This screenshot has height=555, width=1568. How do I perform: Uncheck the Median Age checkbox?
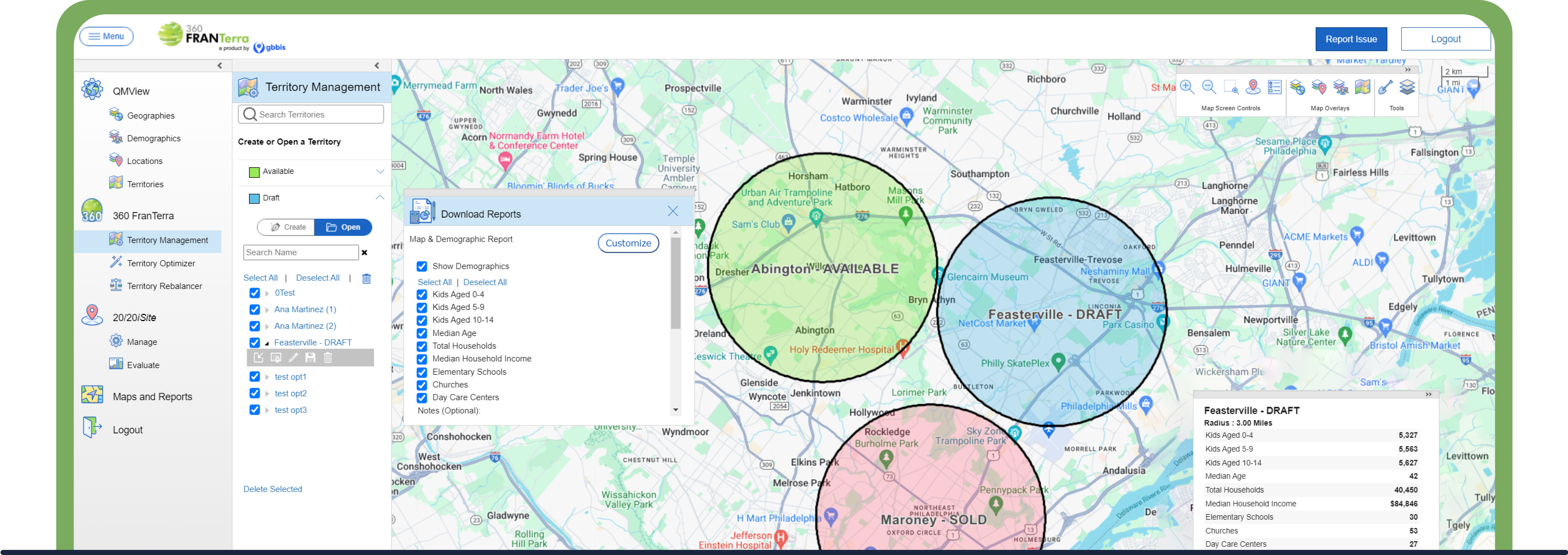[x=422, y=333]
